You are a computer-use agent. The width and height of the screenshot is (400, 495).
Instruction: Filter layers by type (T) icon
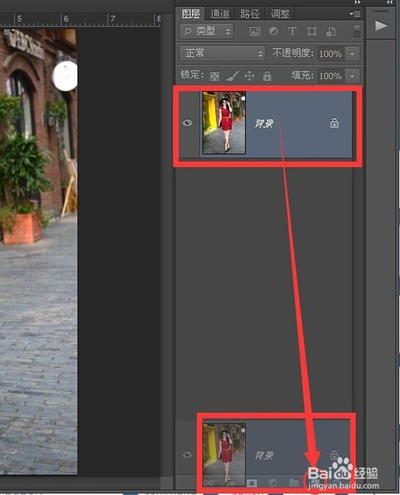[292, 31]
